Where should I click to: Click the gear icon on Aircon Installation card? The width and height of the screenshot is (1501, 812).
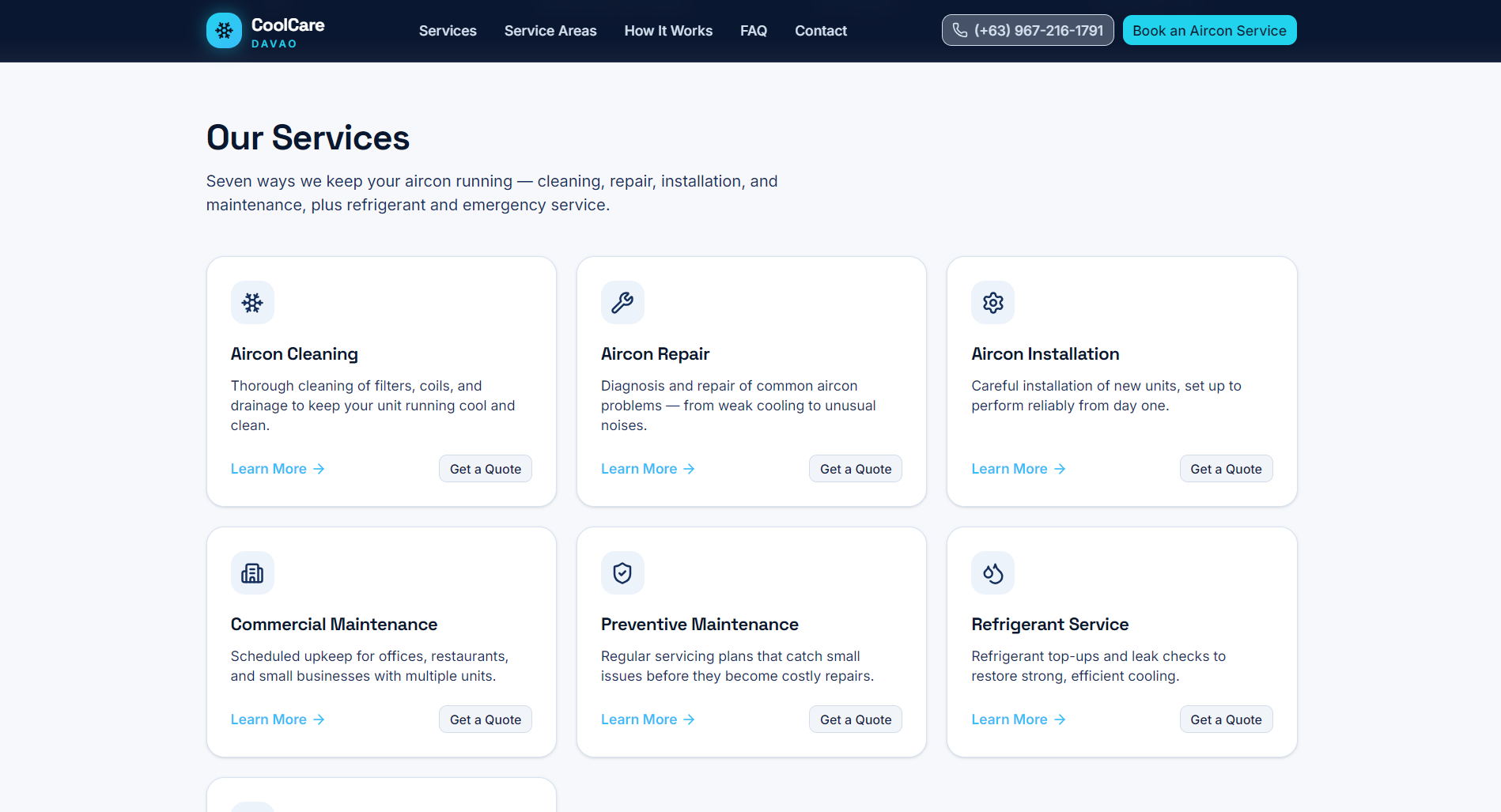(x=993, y=303)
